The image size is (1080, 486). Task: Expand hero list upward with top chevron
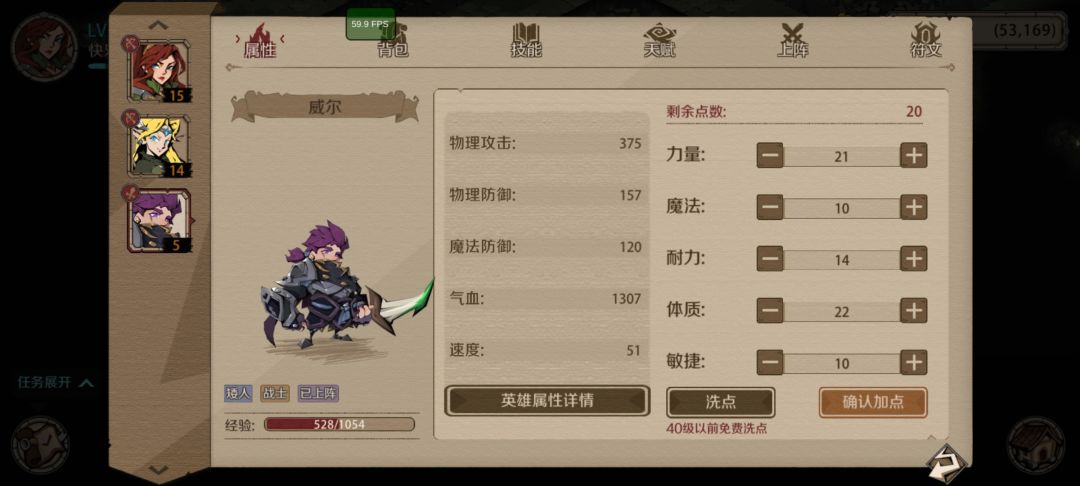(x=158, y=25)
